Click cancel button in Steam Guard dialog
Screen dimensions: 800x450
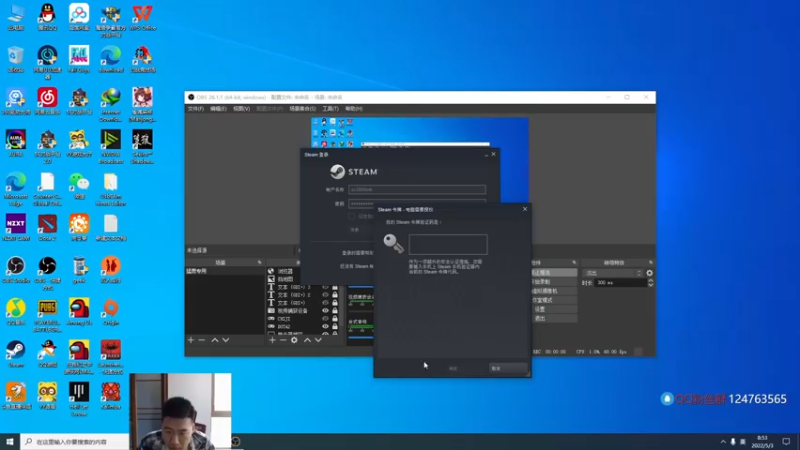[508, 368]
